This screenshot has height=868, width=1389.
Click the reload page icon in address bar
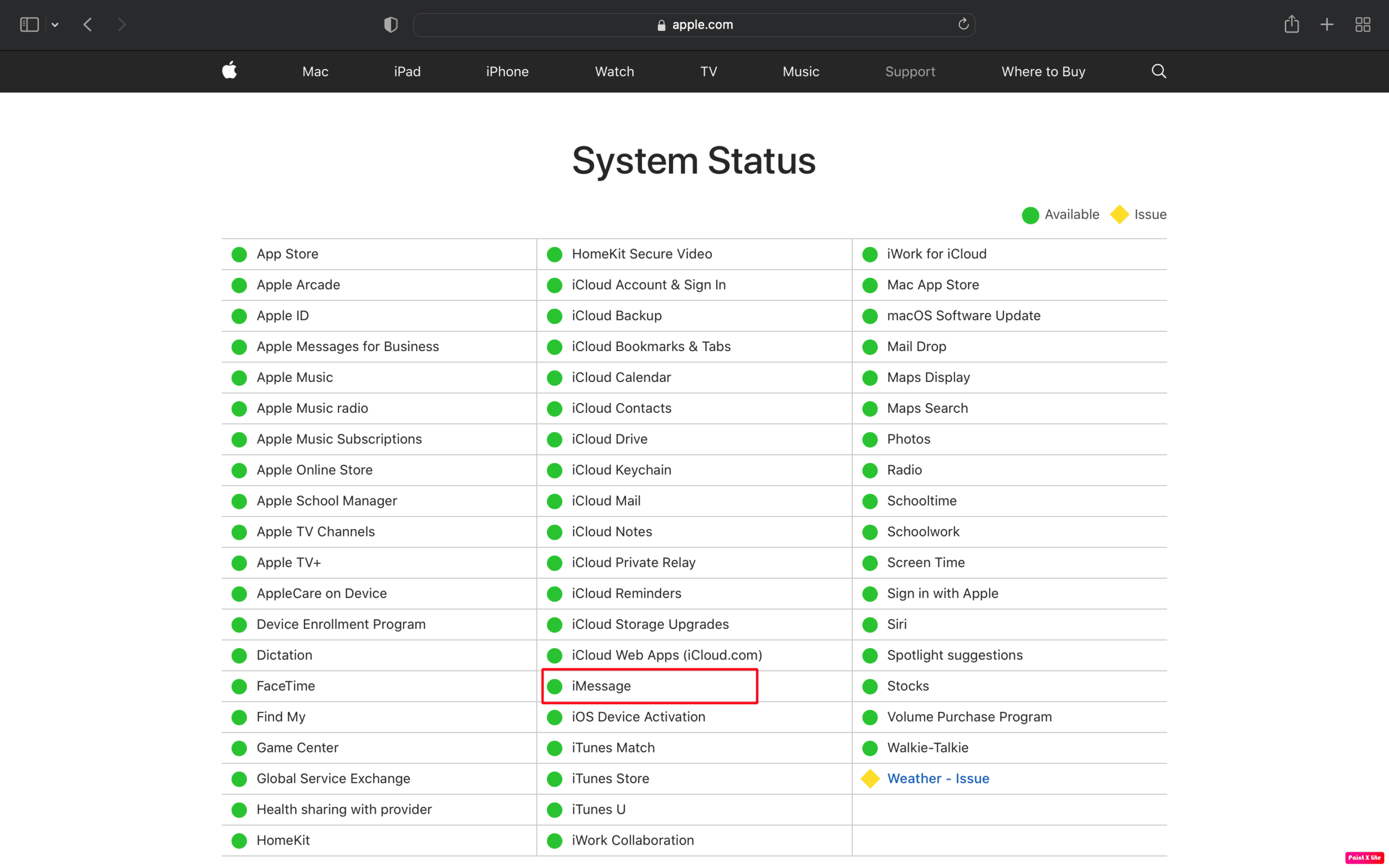coord(963,24)
